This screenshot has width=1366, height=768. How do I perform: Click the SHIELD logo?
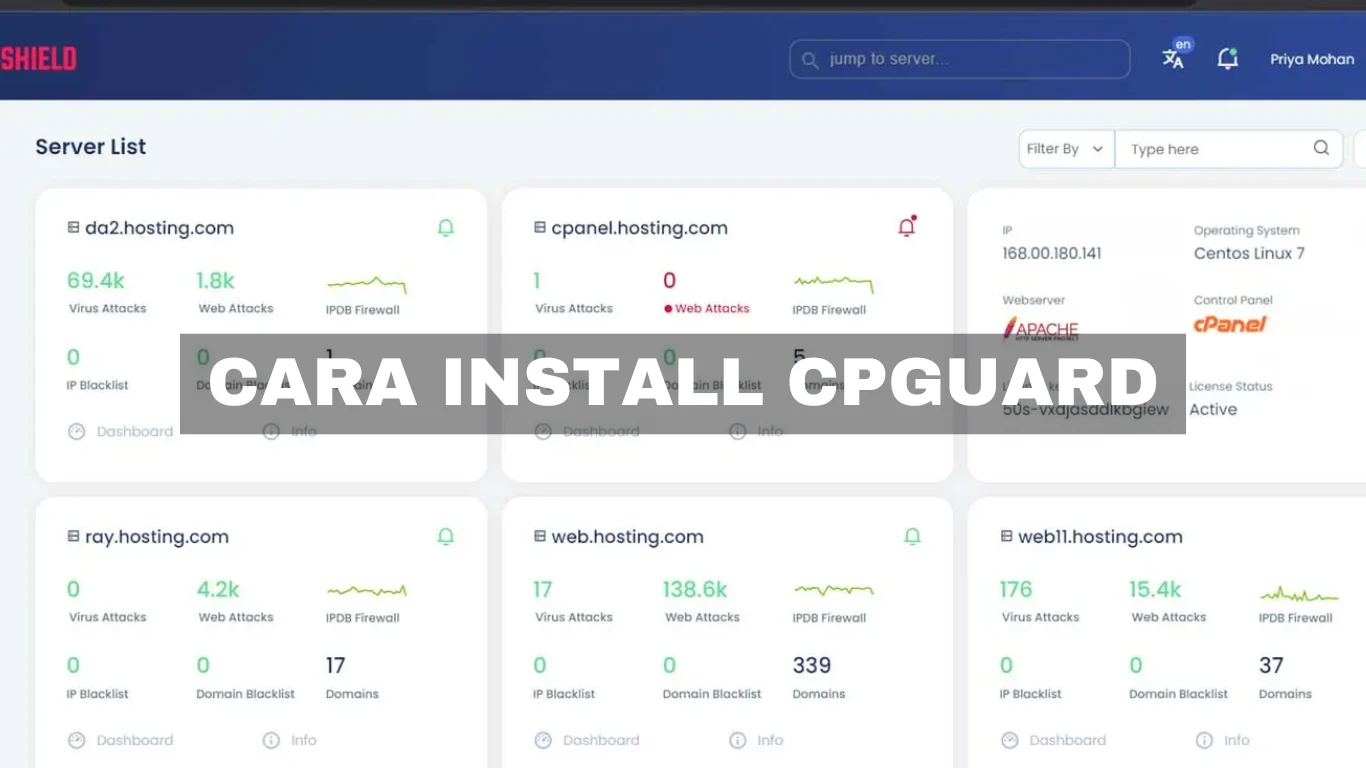tap(38, 58)
